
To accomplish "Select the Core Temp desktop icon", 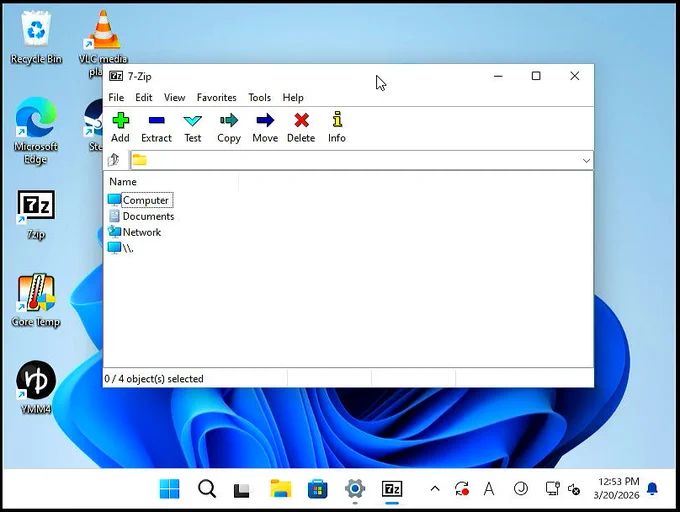I will (36, 300).
